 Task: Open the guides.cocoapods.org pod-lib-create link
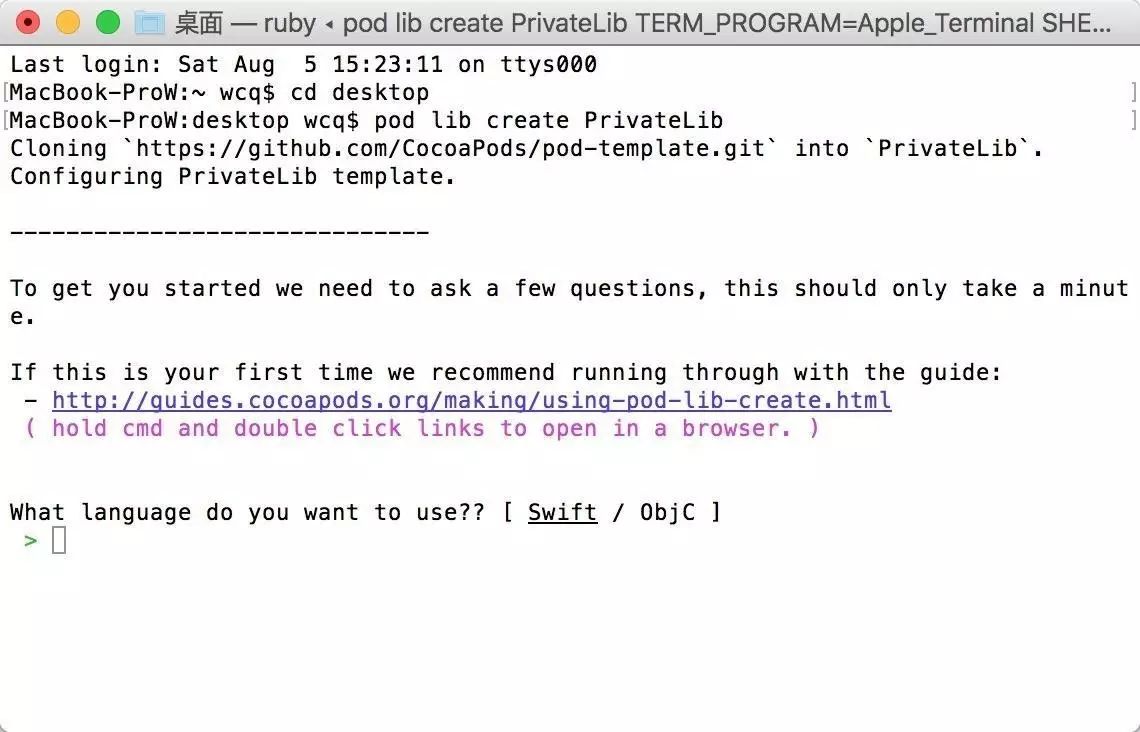coord(471,401)
